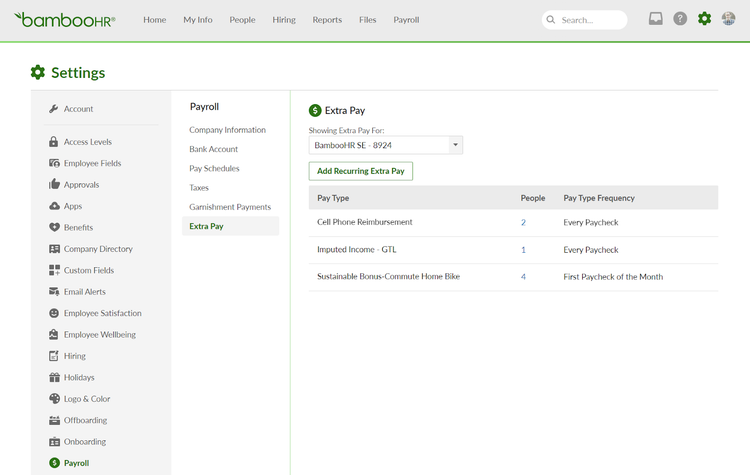Select the Benefits heart icon

pos(54,227)
